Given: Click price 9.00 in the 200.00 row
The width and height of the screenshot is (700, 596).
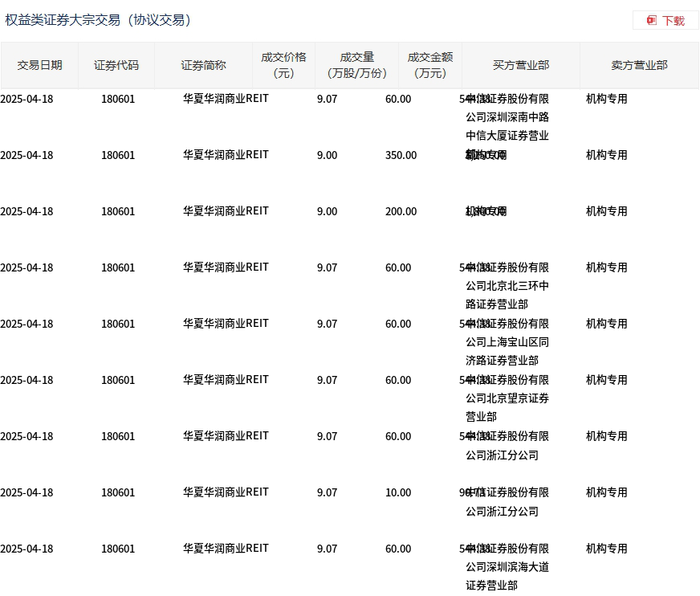Looking at the screenshot, I should [327, 212].
